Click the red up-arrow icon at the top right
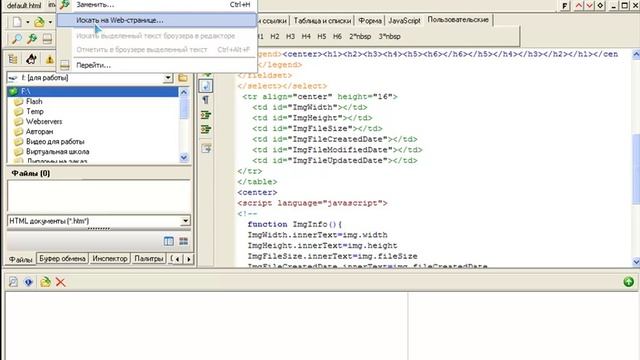This screenshot has width=640, height=360. (579, 6)
